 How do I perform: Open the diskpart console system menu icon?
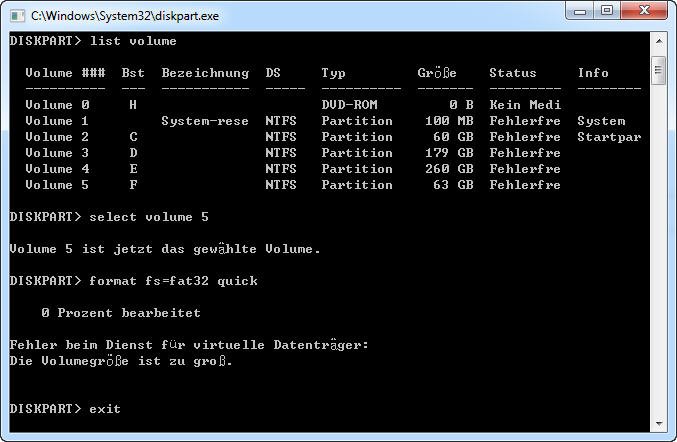pyautogui.click(x=17, y=15)
